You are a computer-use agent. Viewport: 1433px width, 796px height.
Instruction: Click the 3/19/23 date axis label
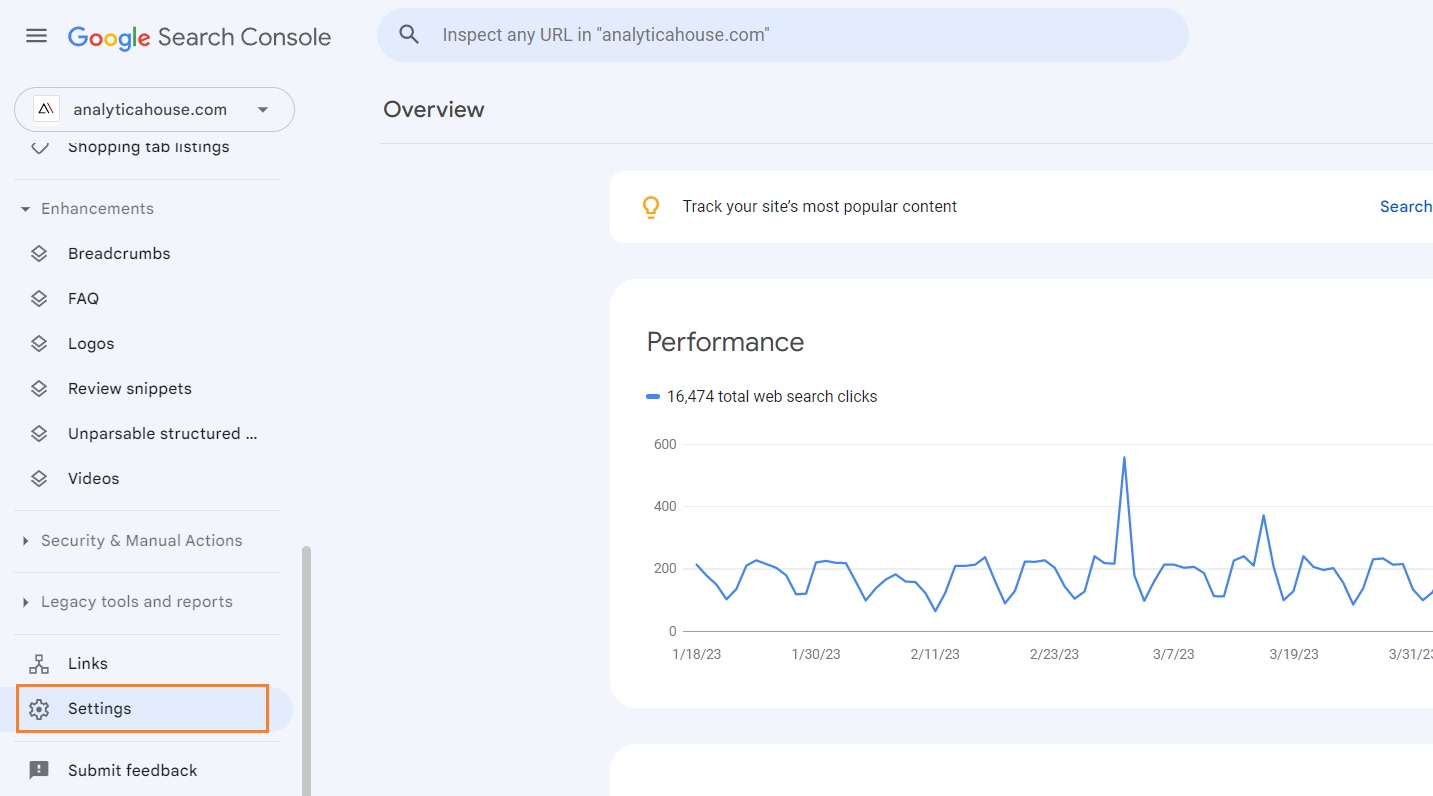point(1294,654)
